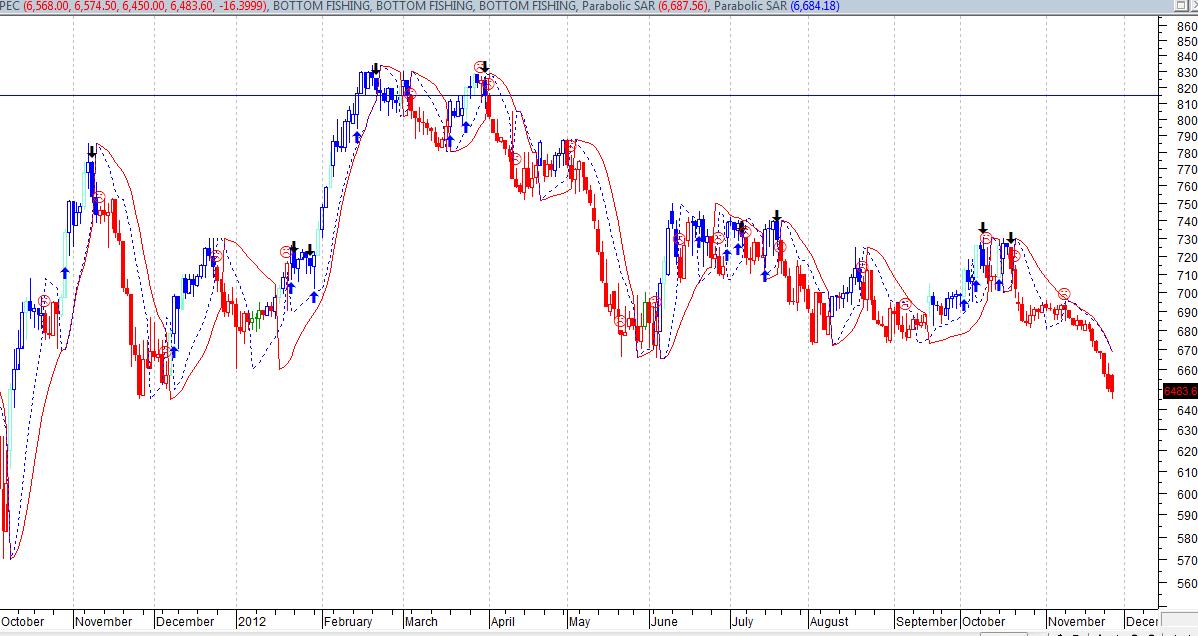The image size is (1198, 636).
Task: Click the PEC symbol in the chart title
Action: point(10,6)
